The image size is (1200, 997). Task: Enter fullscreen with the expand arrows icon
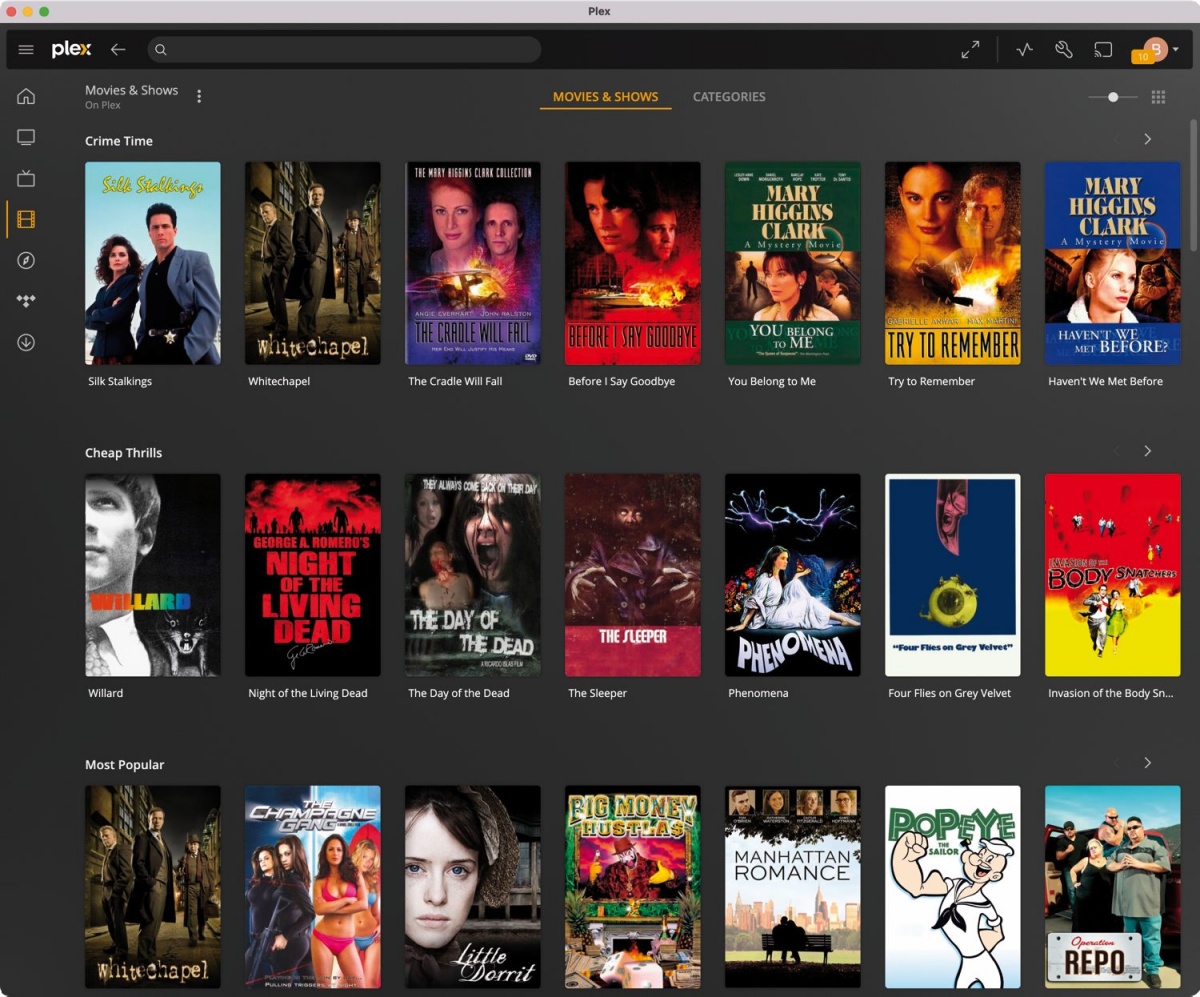[970, 49]
